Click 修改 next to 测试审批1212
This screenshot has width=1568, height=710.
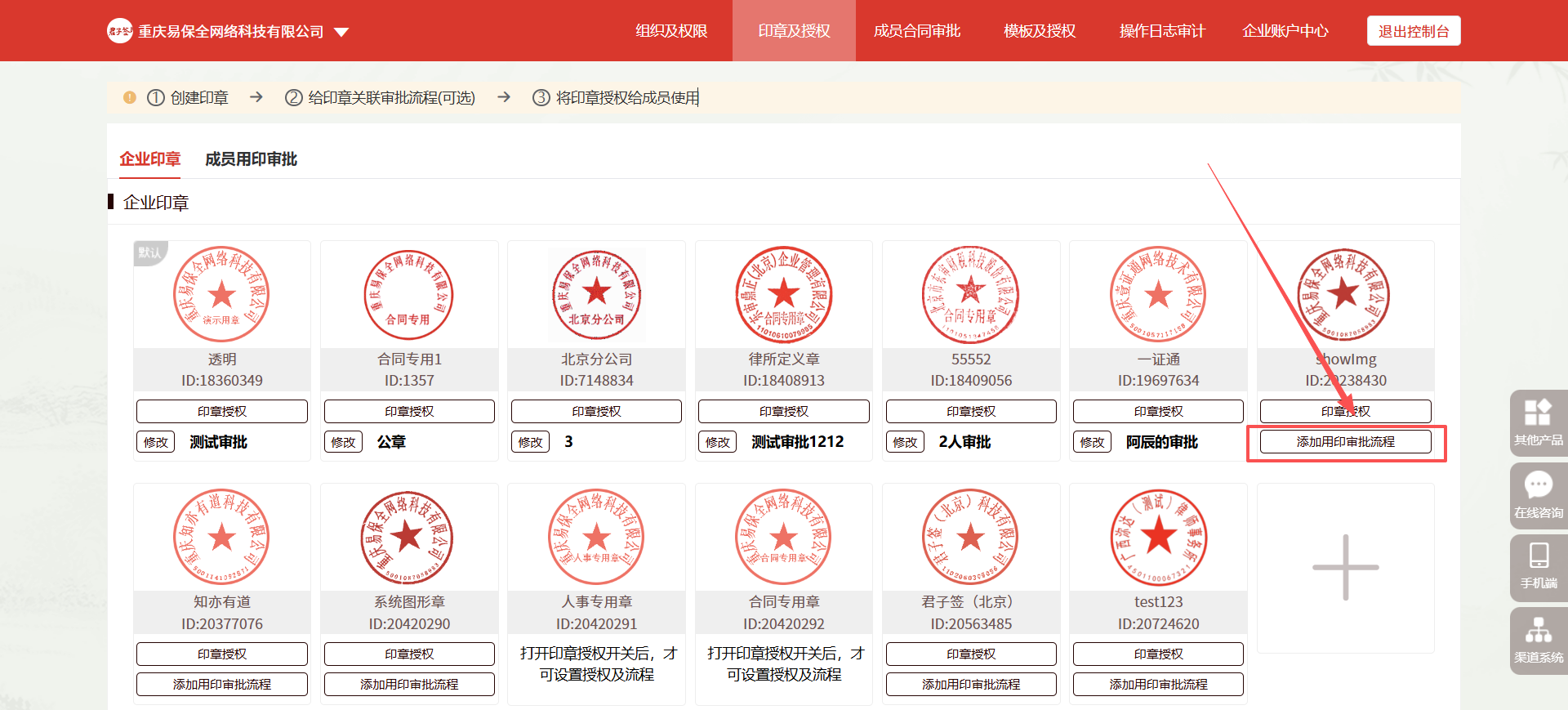(717, 442)
